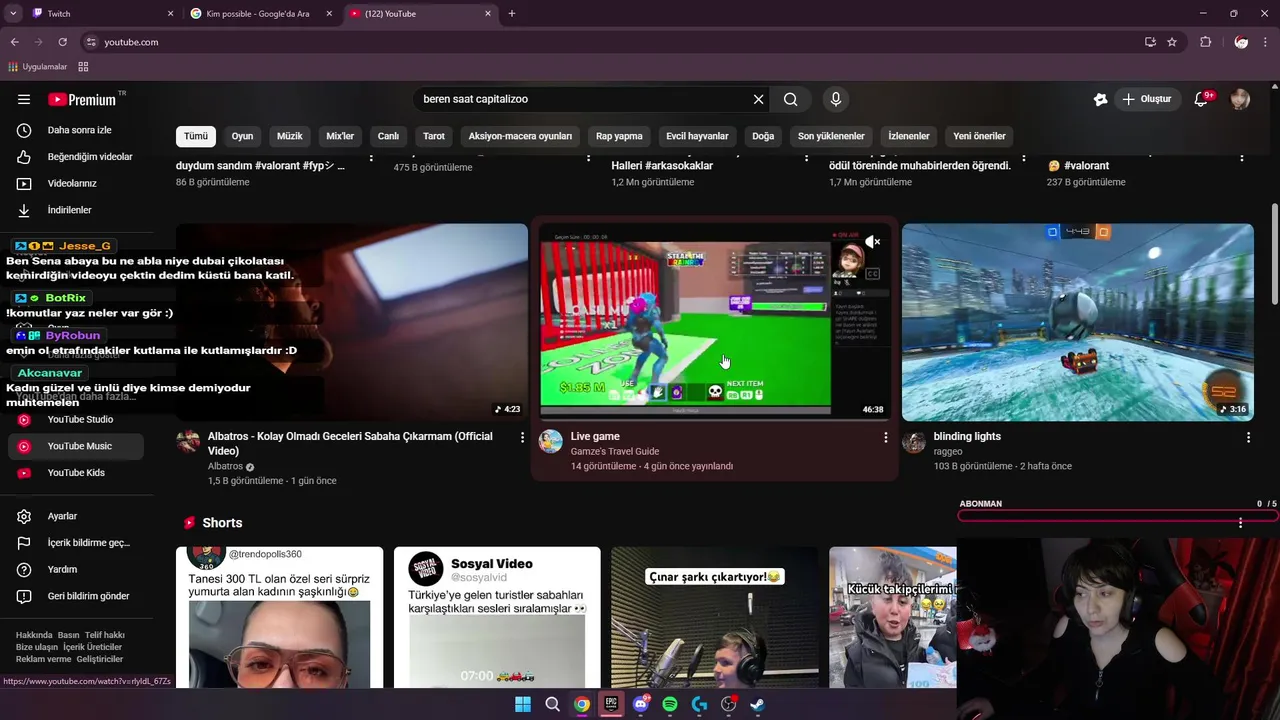Select the Tarot filter chip
The image size is (1280, 720).
(434, 136)
